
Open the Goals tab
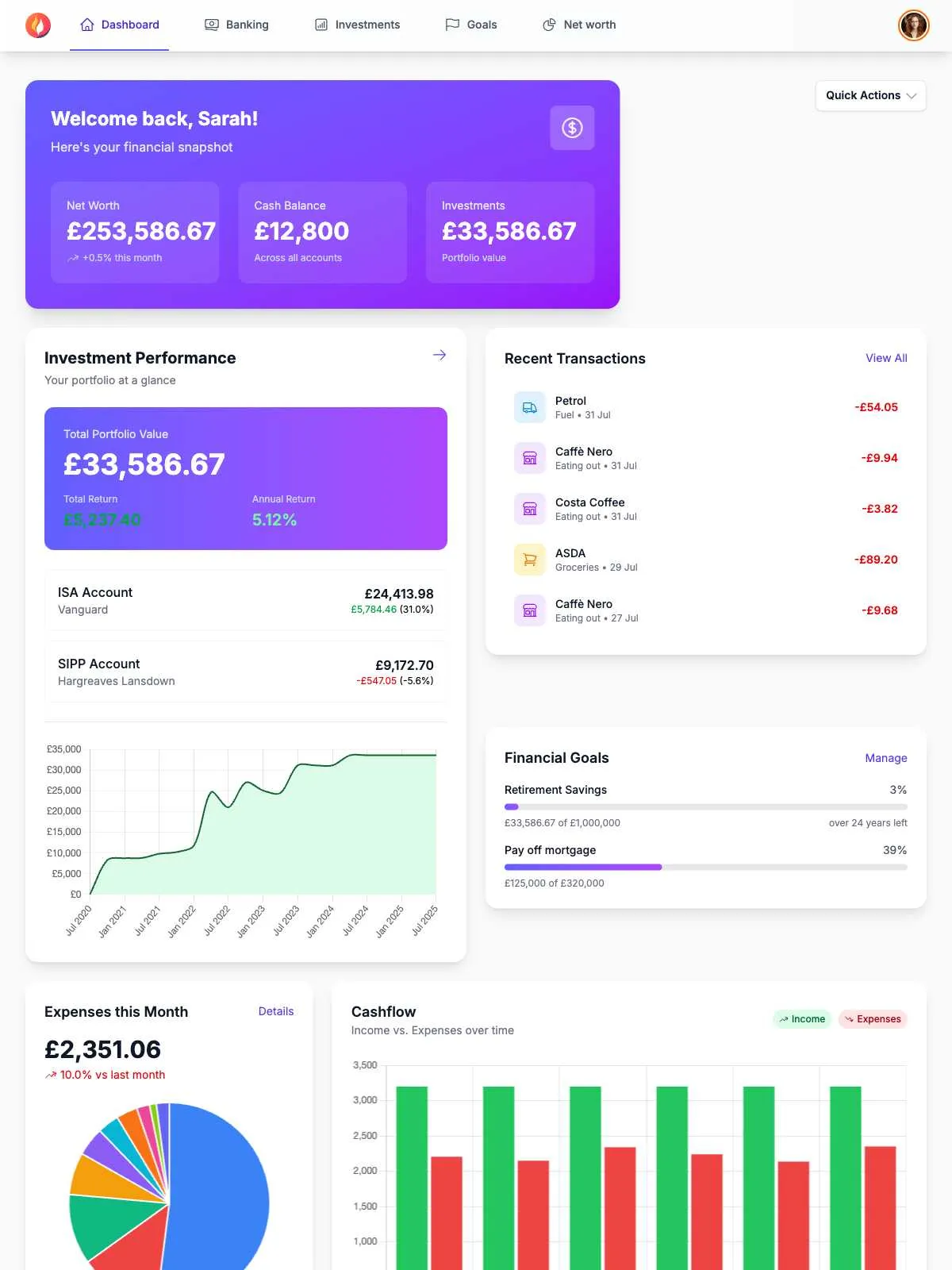471,25
